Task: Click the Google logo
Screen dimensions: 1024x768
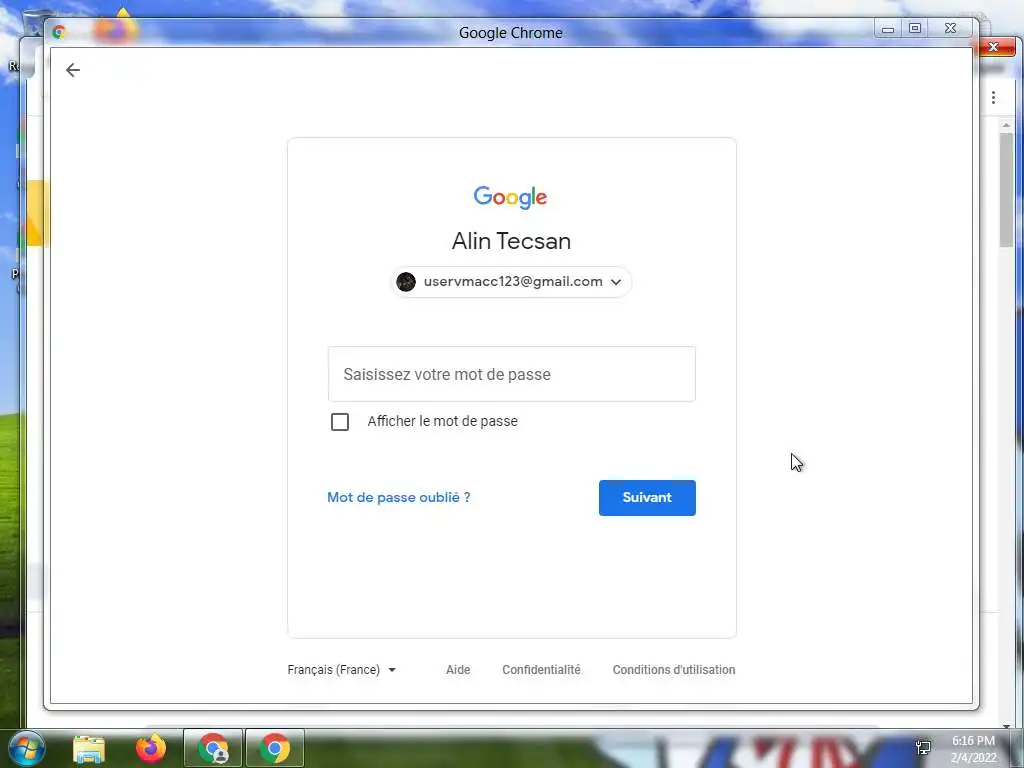Action: tap(511, 197)
